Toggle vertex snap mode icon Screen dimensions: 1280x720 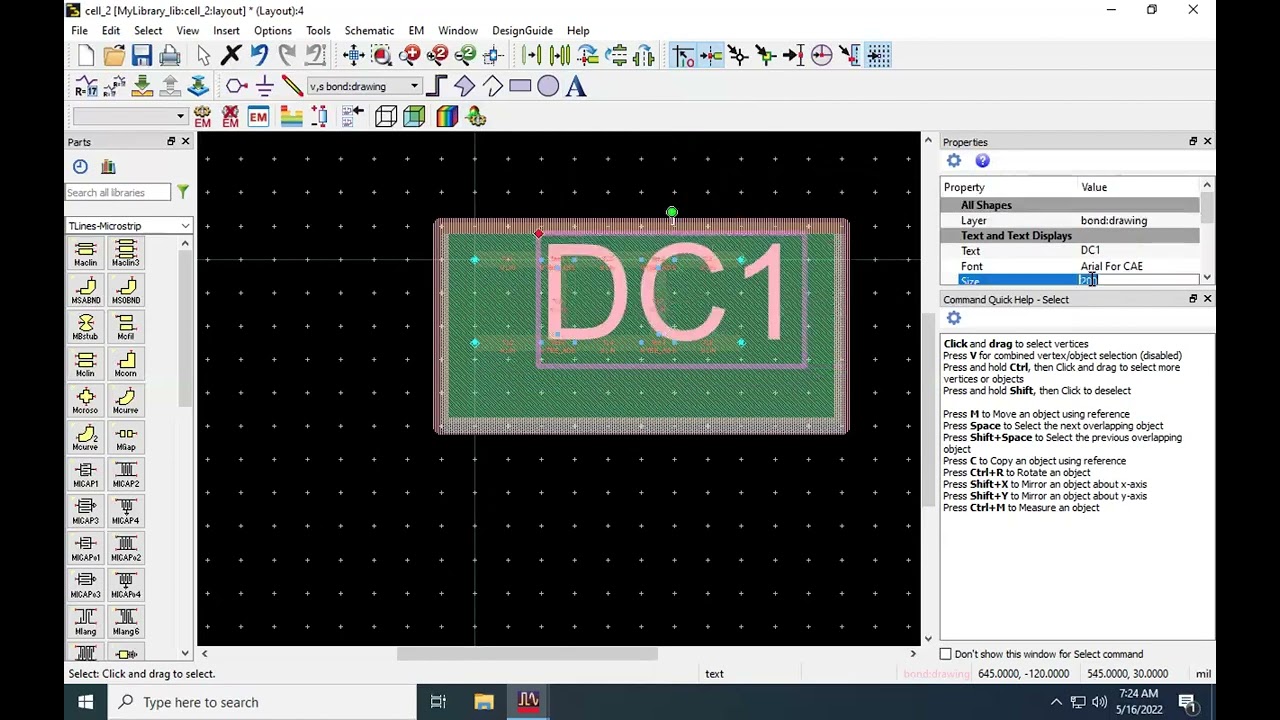tap(738, 56)
